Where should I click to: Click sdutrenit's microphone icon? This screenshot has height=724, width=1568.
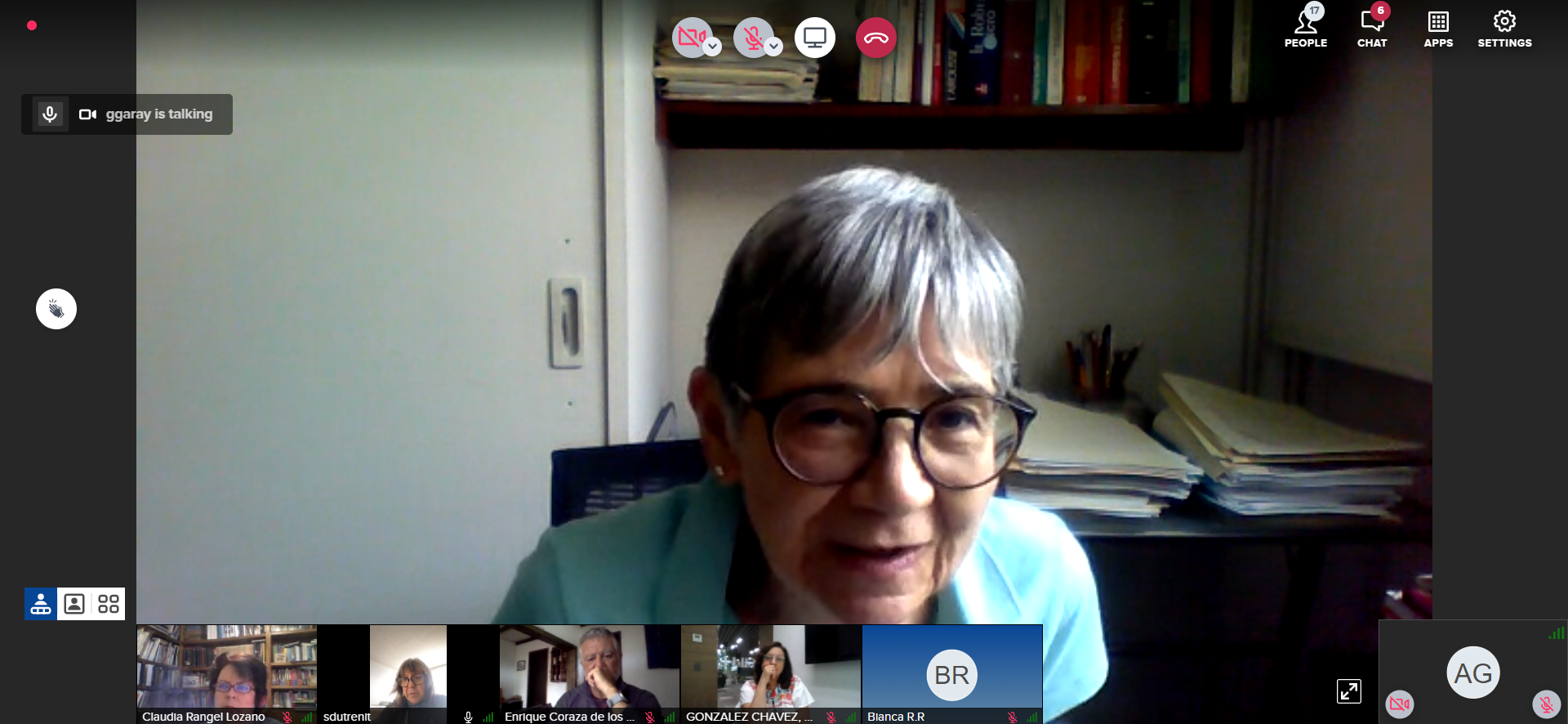click(x=468, y=717)
